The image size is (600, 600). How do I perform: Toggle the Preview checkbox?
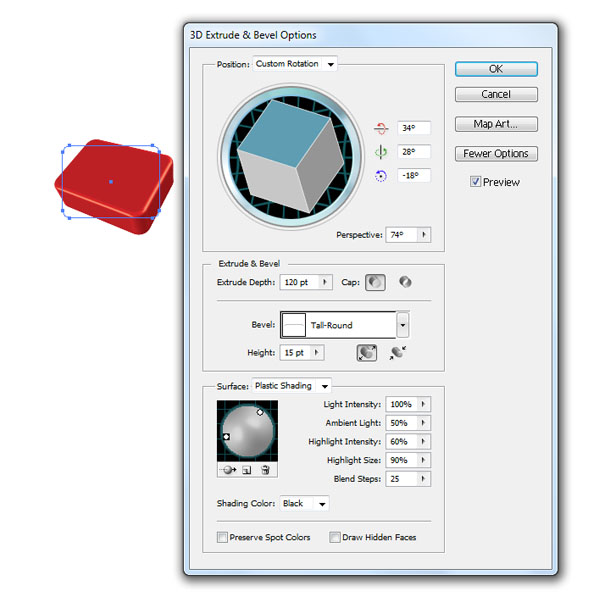[x=475, y=181]
